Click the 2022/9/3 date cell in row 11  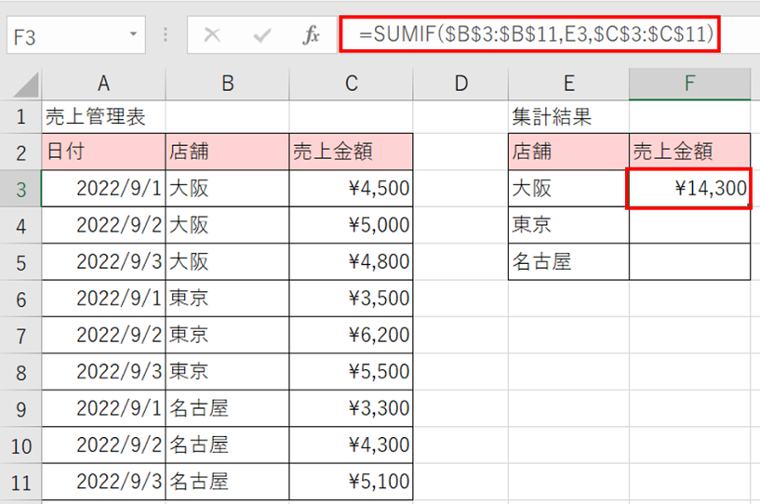tap(104, 482)
